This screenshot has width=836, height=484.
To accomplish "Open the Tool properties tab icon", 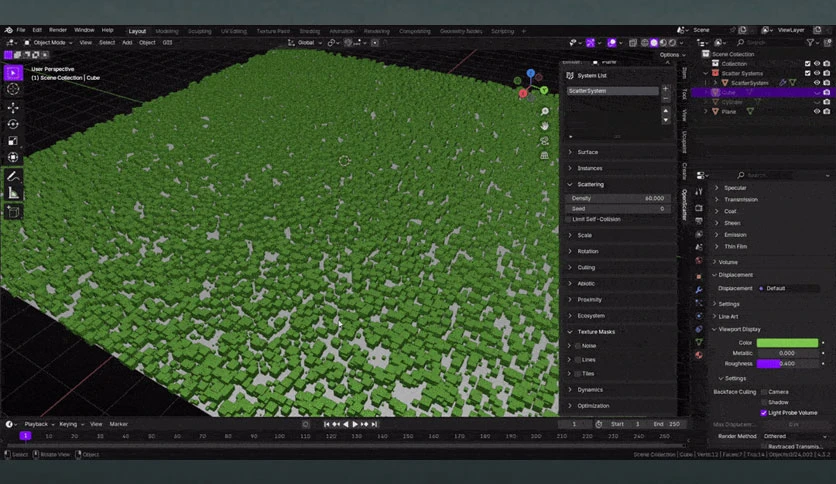I will coord(699,192).
